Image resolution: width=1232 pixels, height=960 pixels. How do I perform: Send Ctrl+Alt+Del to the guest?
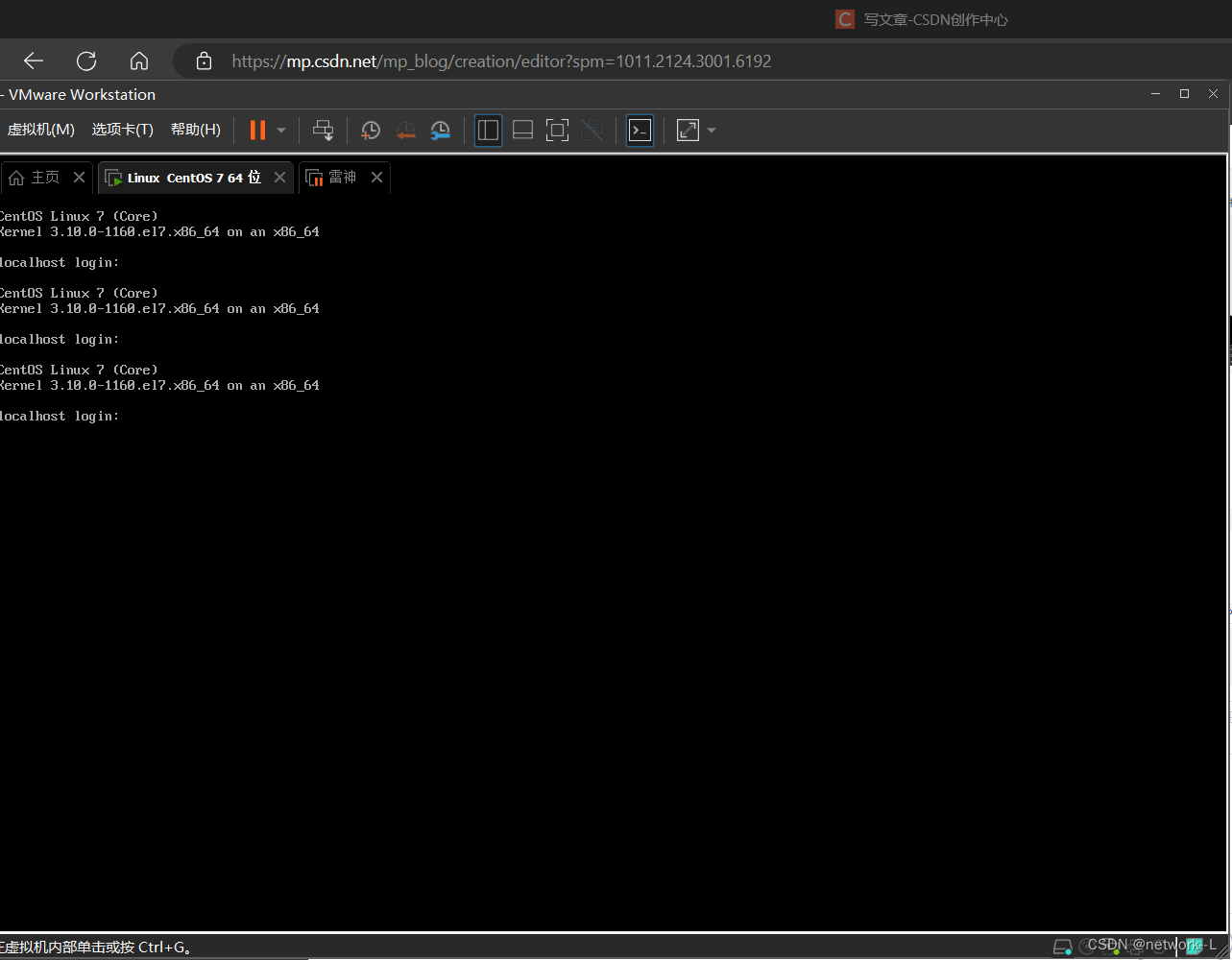(x=324, y=130)
